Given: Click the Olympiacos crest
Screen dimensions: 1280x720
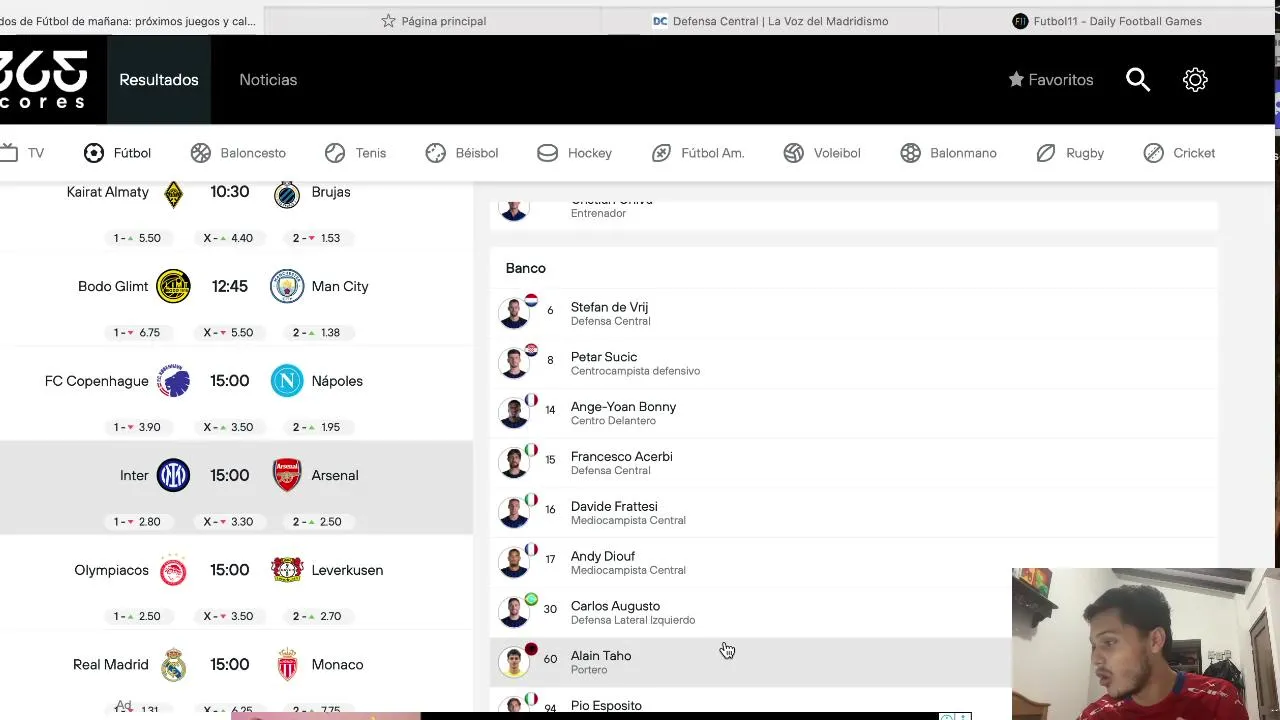Looking at the screenshot, I should click(173, 570).
